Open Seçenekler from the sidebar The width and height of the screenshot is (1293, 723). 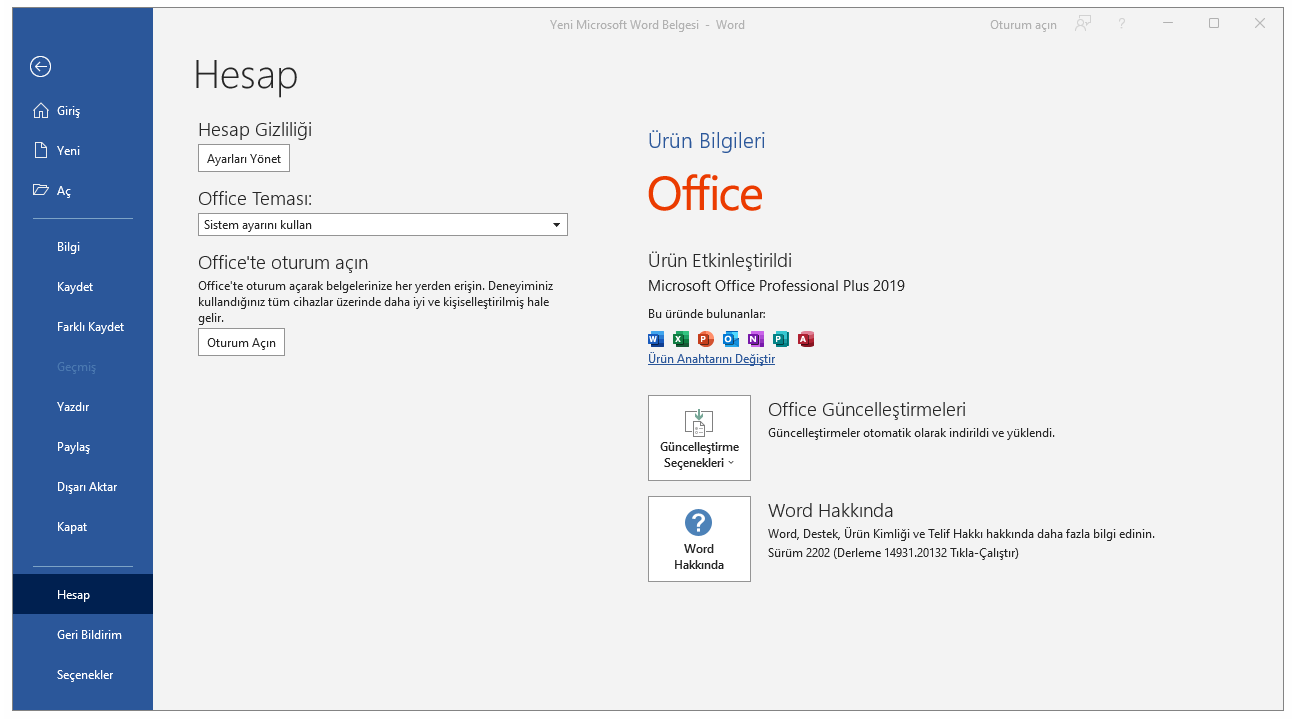point(85,675)
